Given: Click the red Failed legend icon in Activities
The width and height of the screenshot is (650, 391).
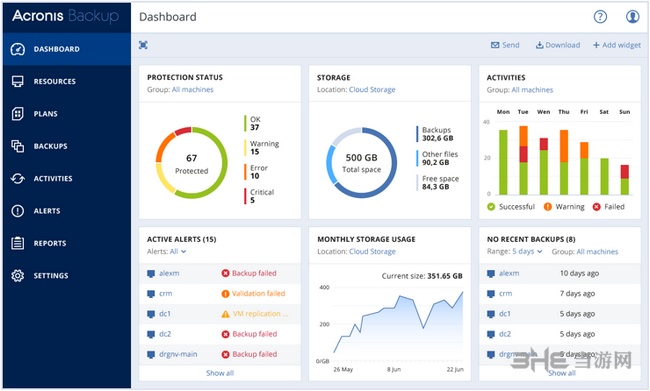Looking at the screenshot, I should [x=597, y=206].
